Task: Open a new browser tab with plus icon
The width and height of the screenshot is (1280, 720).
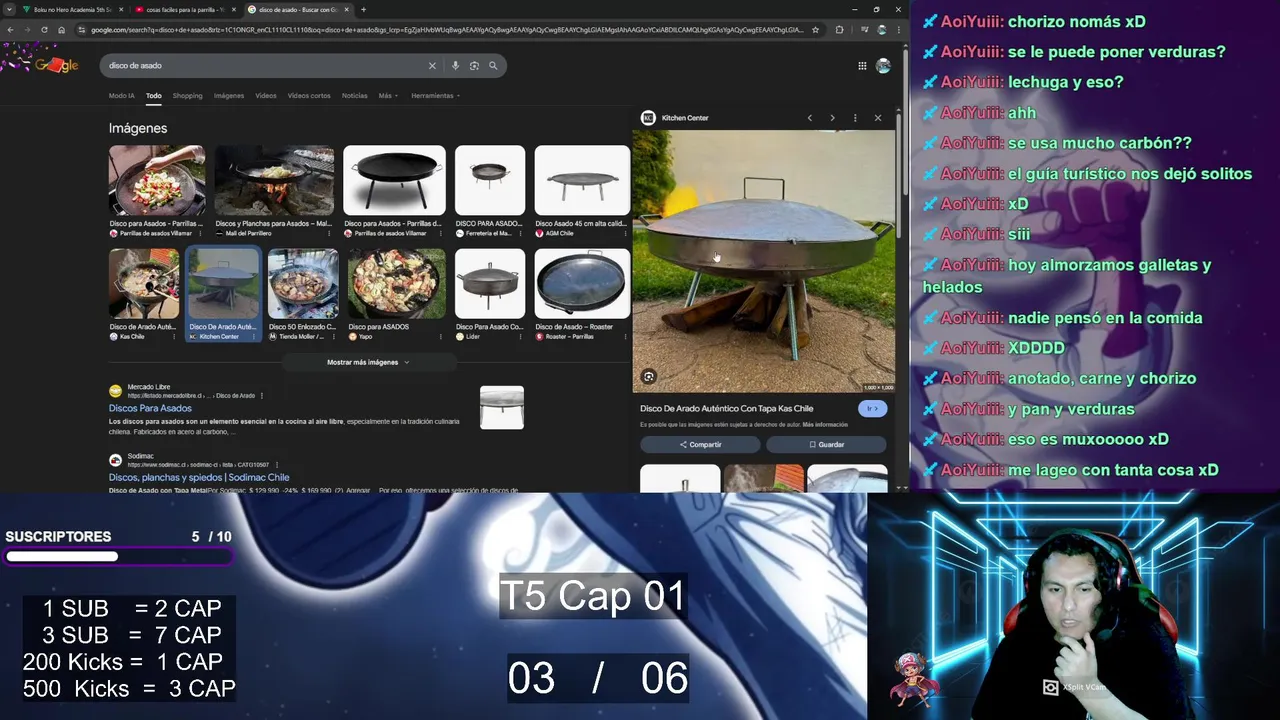Action: (363, 10)
